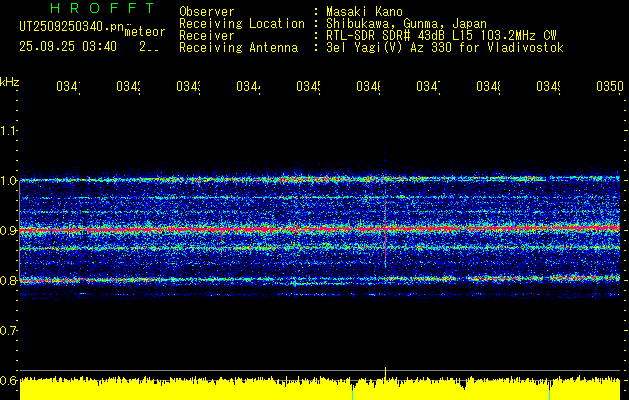The image size is (629, 400).
Task: Click the kHz axis unit label
Action: point(10,81)
